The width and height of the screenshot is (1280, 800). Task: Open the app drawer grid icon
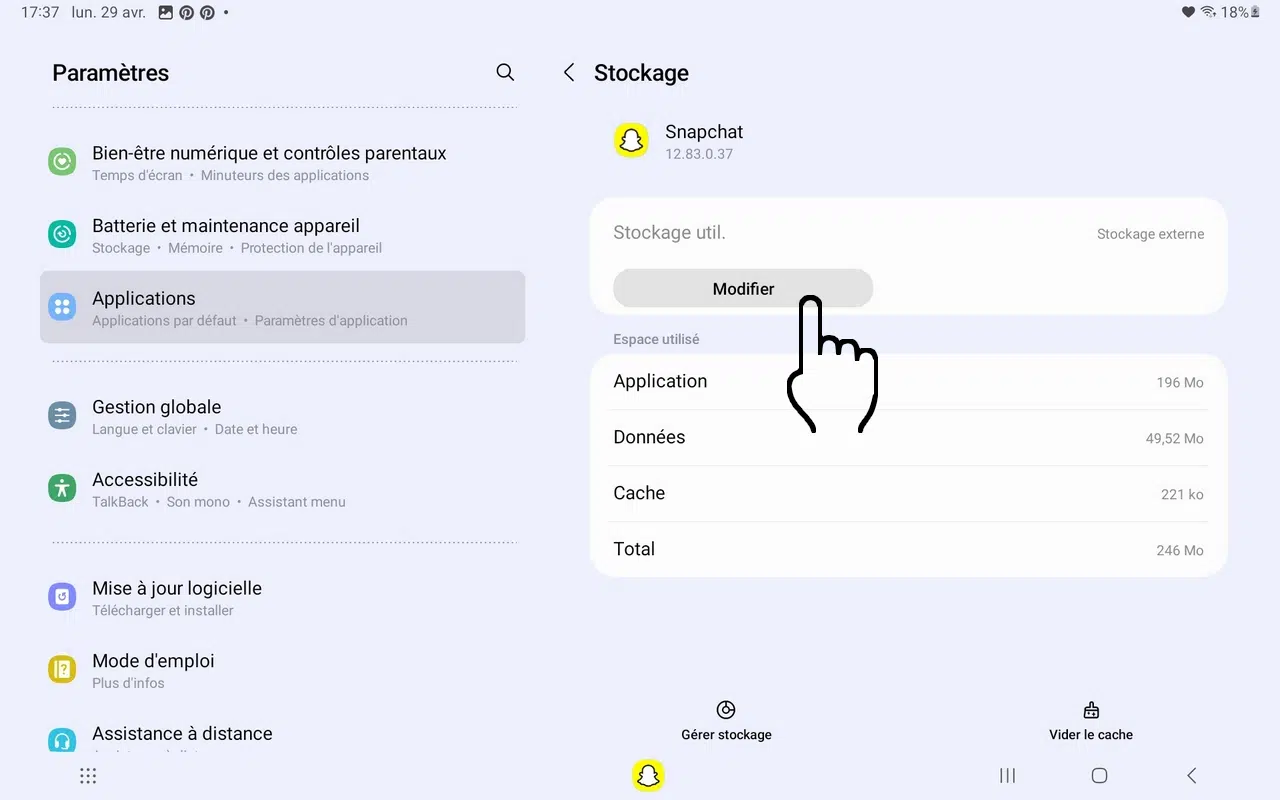coord(88,776)
